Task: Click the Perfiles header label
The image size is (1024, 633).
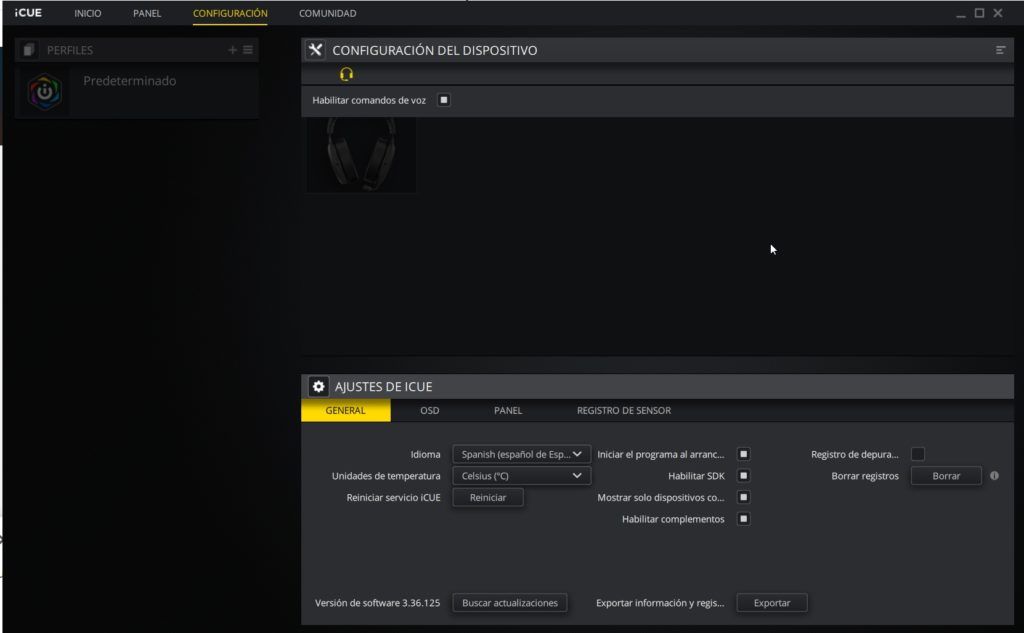Action: (x=70, y=50)
